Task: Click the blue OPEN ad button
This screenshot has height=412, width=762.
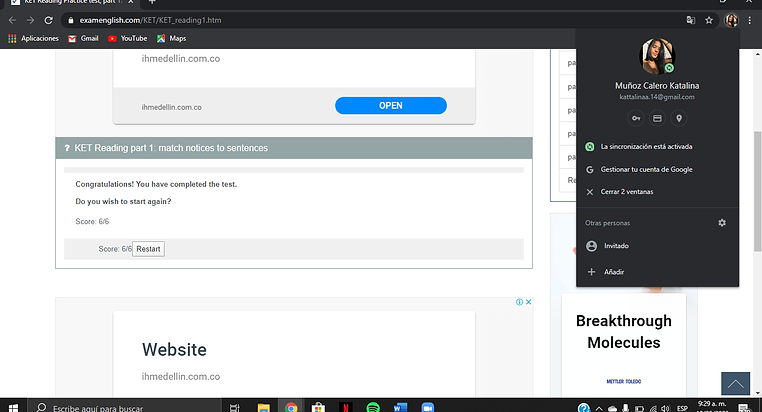Action: click(x=391, y=105)
